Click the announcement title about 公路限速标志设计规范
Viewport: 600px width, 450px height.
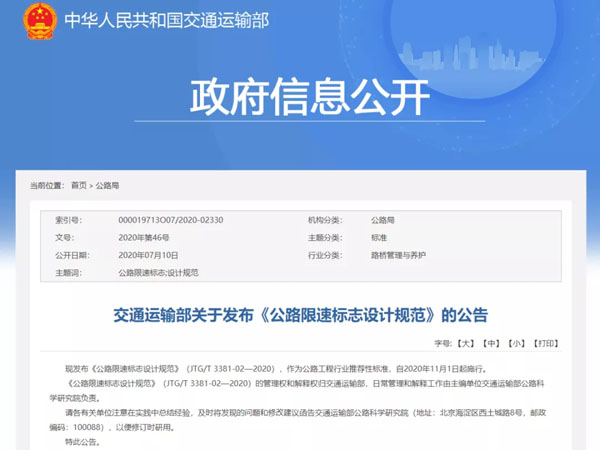pyautogui.click(x=300, y=315)
